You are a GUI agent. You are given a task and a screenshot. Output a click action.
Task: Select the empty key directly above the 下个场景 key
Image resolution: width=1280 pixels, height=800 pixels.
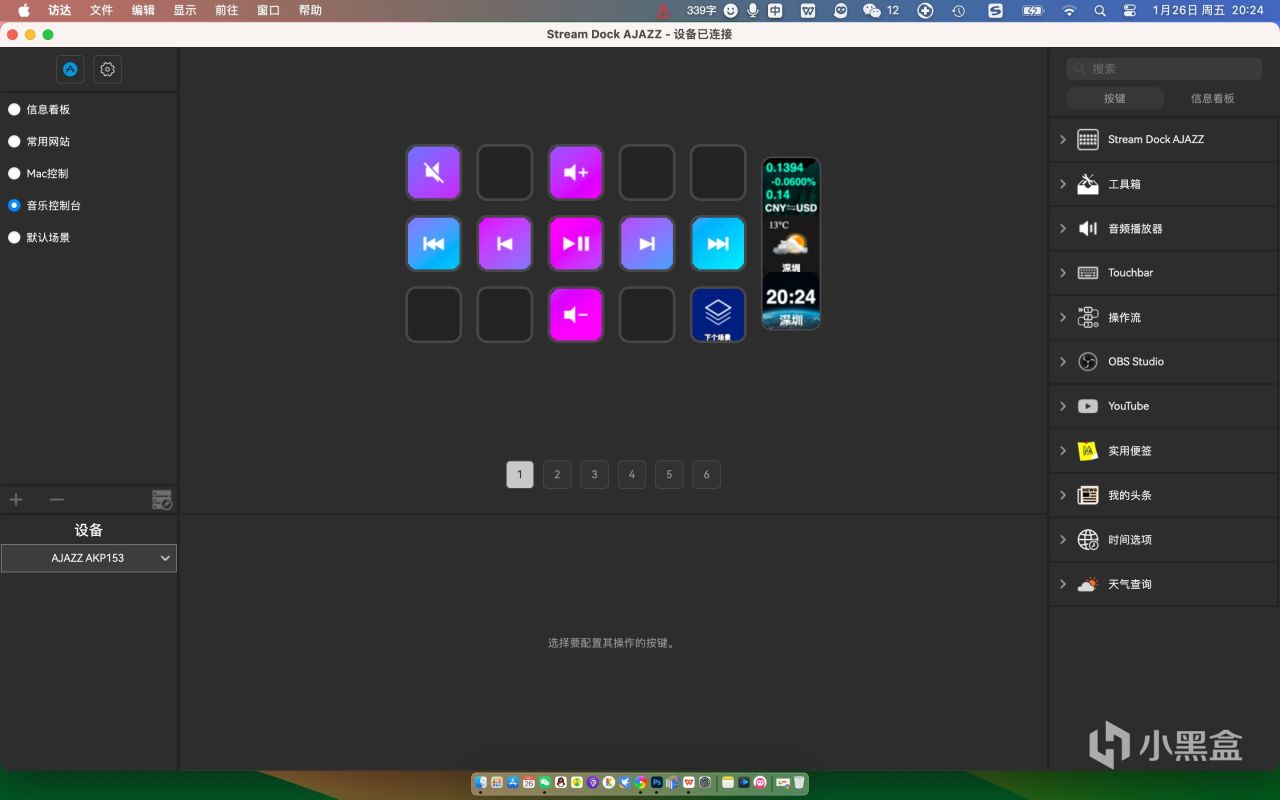tap(718, 172)
